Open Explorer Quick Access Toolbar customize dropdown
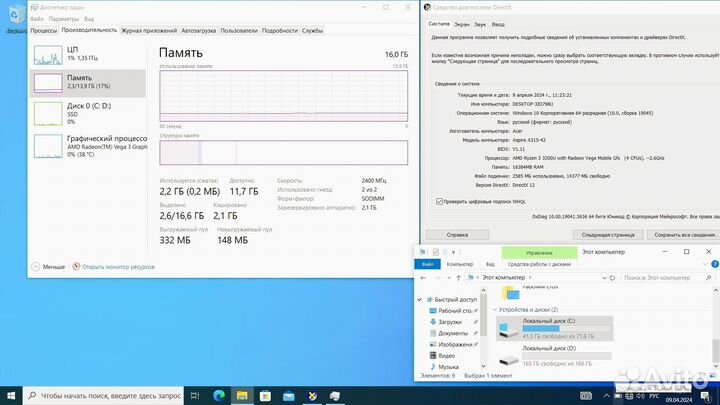Screen dimensions: 720x405 (453, 252)
